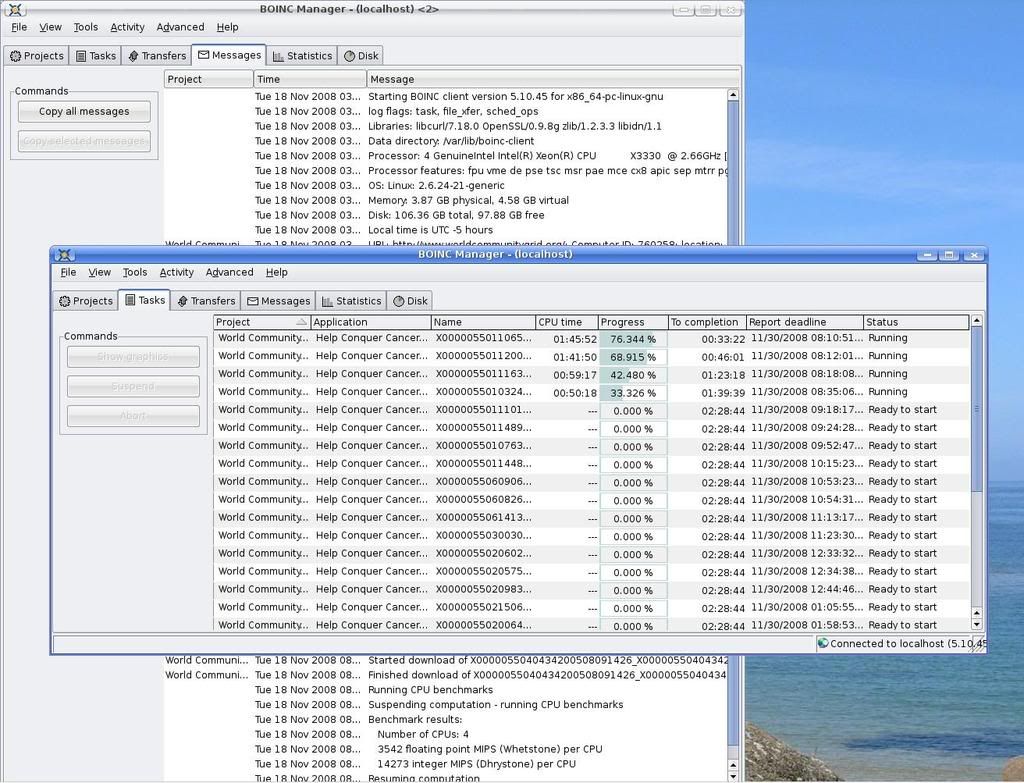
Task: Open the Help menu in the front window
Action: pyautogui.click(x=276, y=272)
